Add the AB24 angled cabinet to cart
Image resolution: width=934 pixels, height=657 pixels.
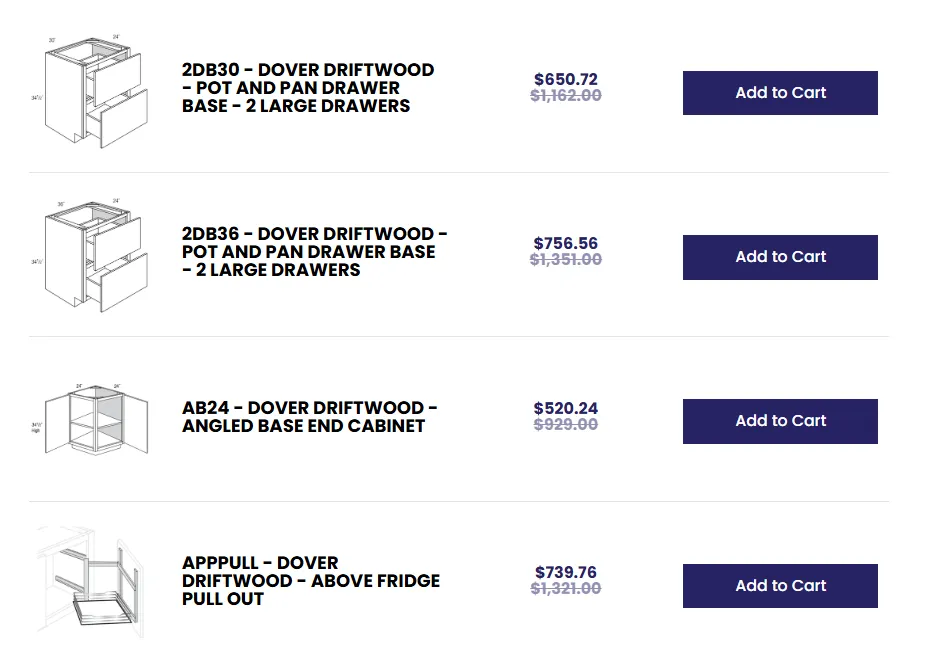point(780,421)
